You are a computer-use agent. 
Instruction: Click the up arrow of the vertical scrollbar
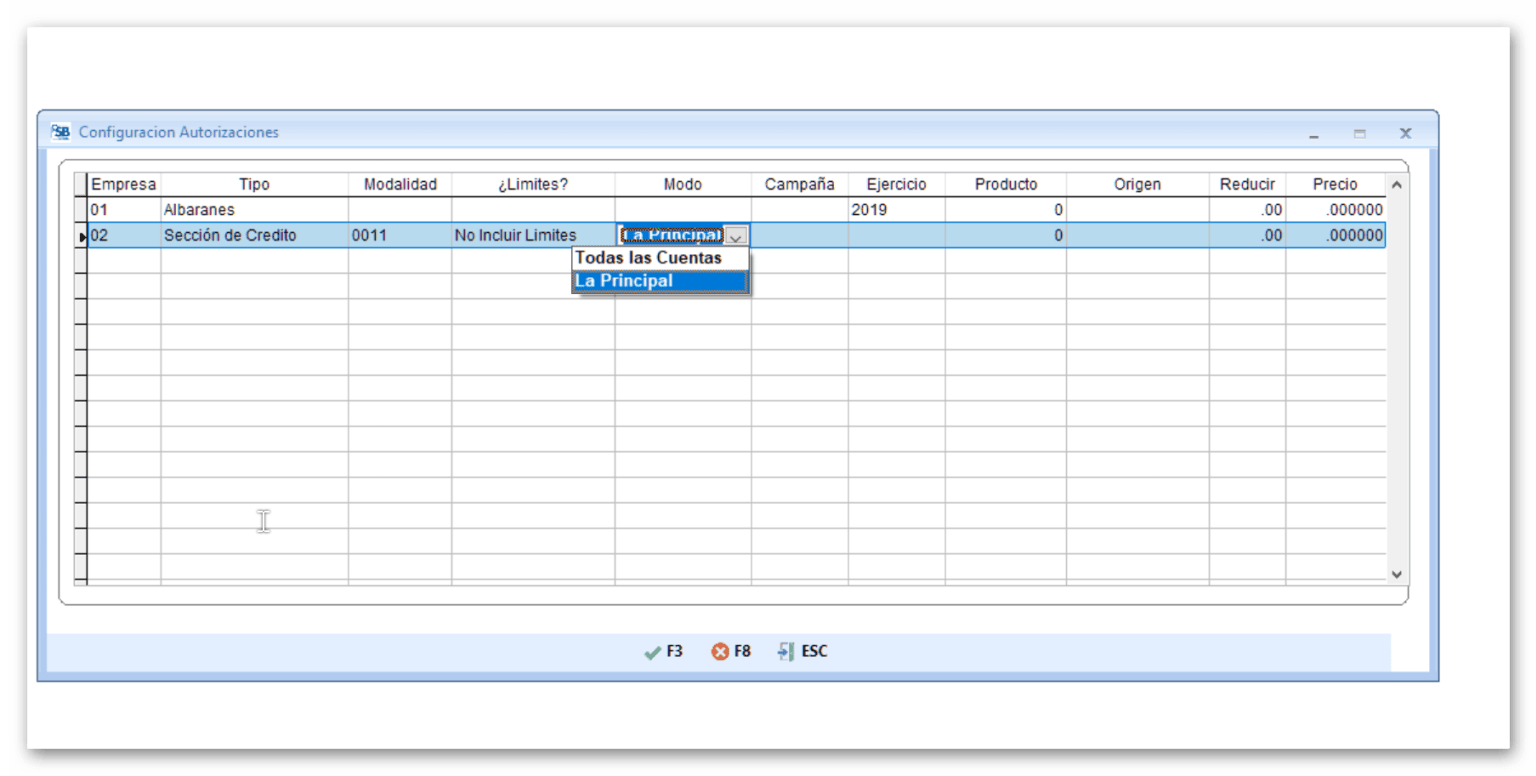click(x=1396, y=184)
